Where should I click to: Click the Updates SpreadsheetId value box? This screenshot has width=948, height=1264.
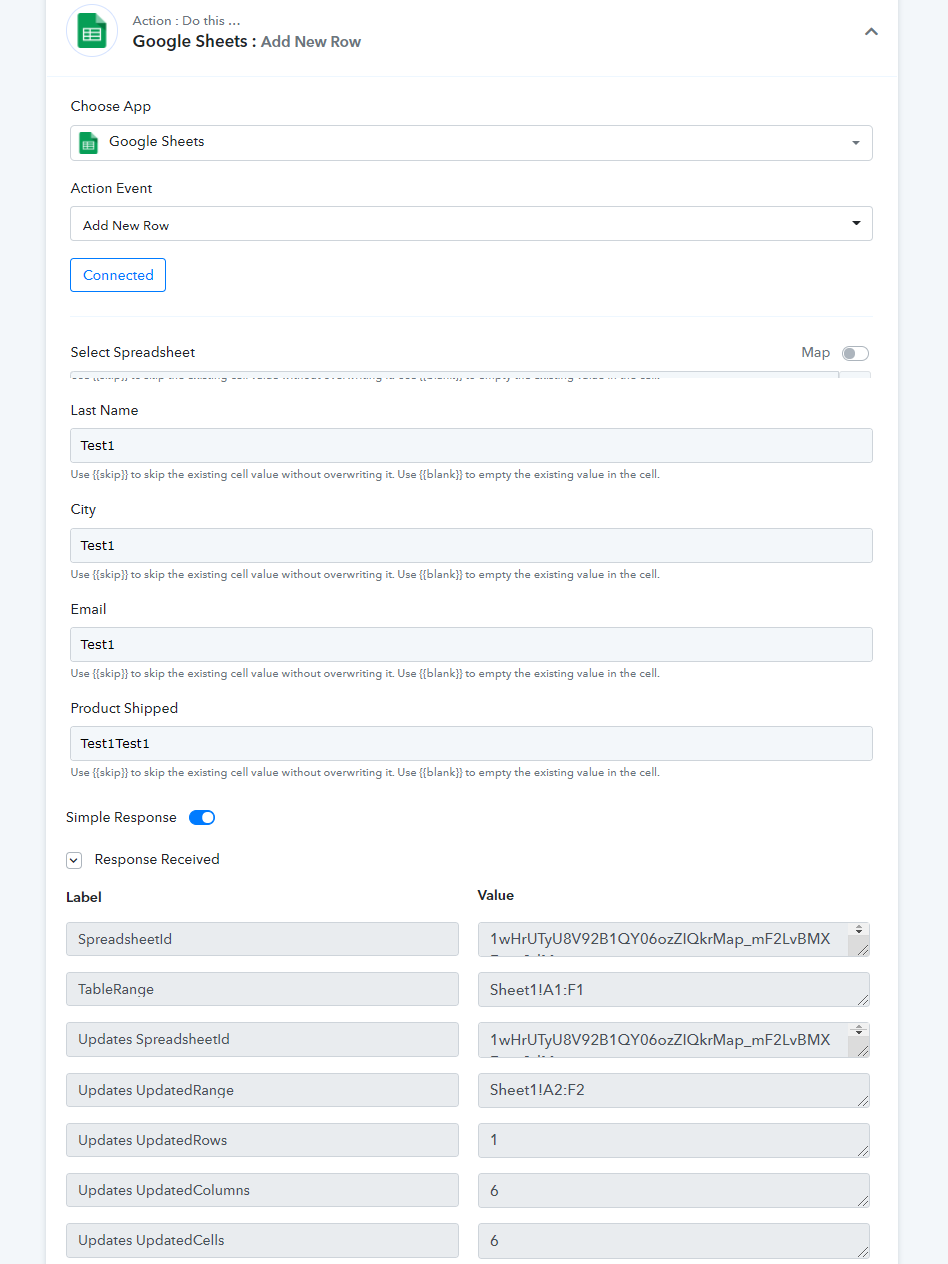(x=673, y=1039)
